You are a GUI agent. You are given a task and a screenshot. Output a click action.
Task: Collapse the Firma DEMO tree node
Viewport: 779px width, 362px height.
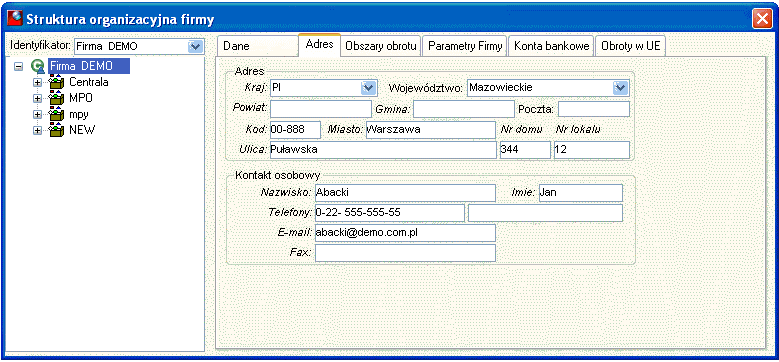19,67
